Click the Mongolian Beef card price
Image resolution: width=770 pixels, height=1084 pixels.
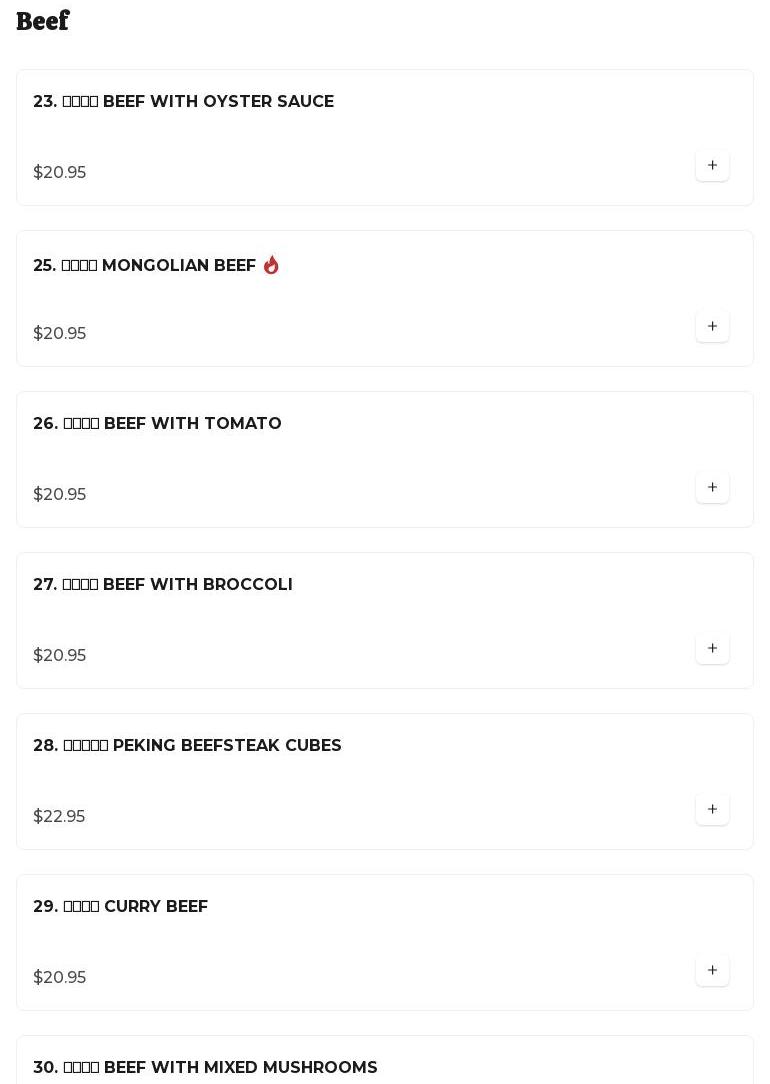(x=59, y=334)
